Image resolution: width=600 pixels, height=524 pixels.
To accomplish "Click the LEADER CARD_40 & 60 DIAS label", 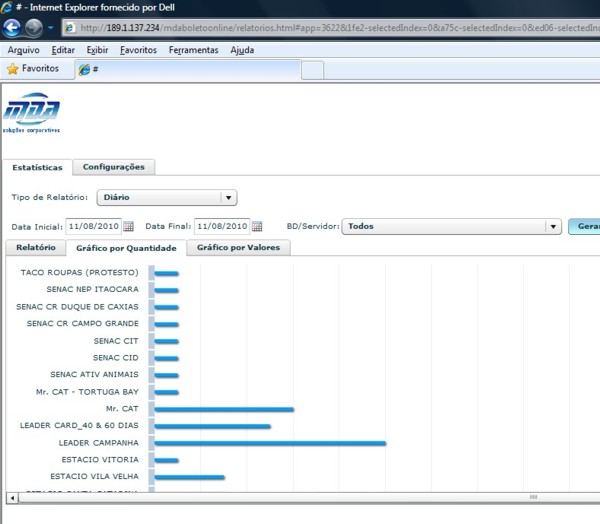I will pos(79,425).
